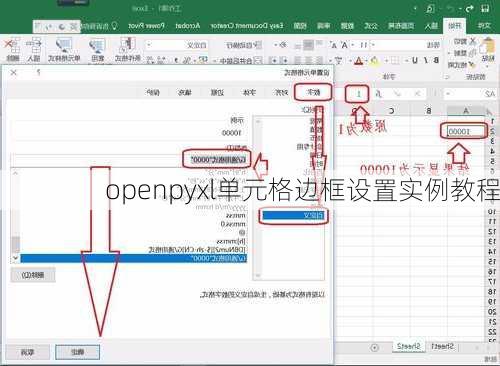Select the [DBNum2] format row
The height and width of the screenshot is (366, 500).
point(134,250)
